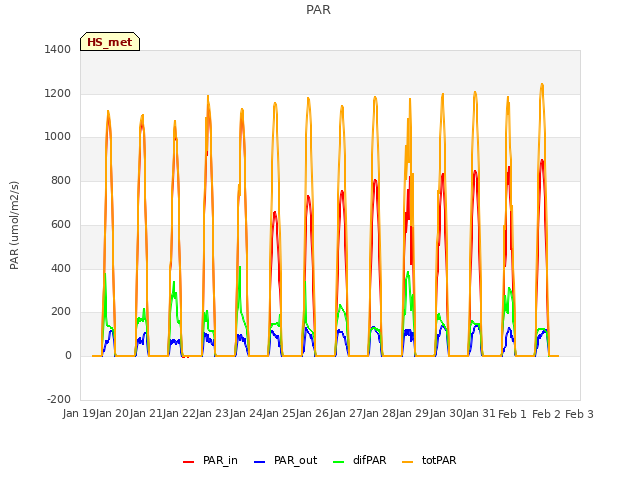This screenshot has height=480, width=640.
Task: Click the Jan 26 x-axis label
Action: [x=312, y=413]
